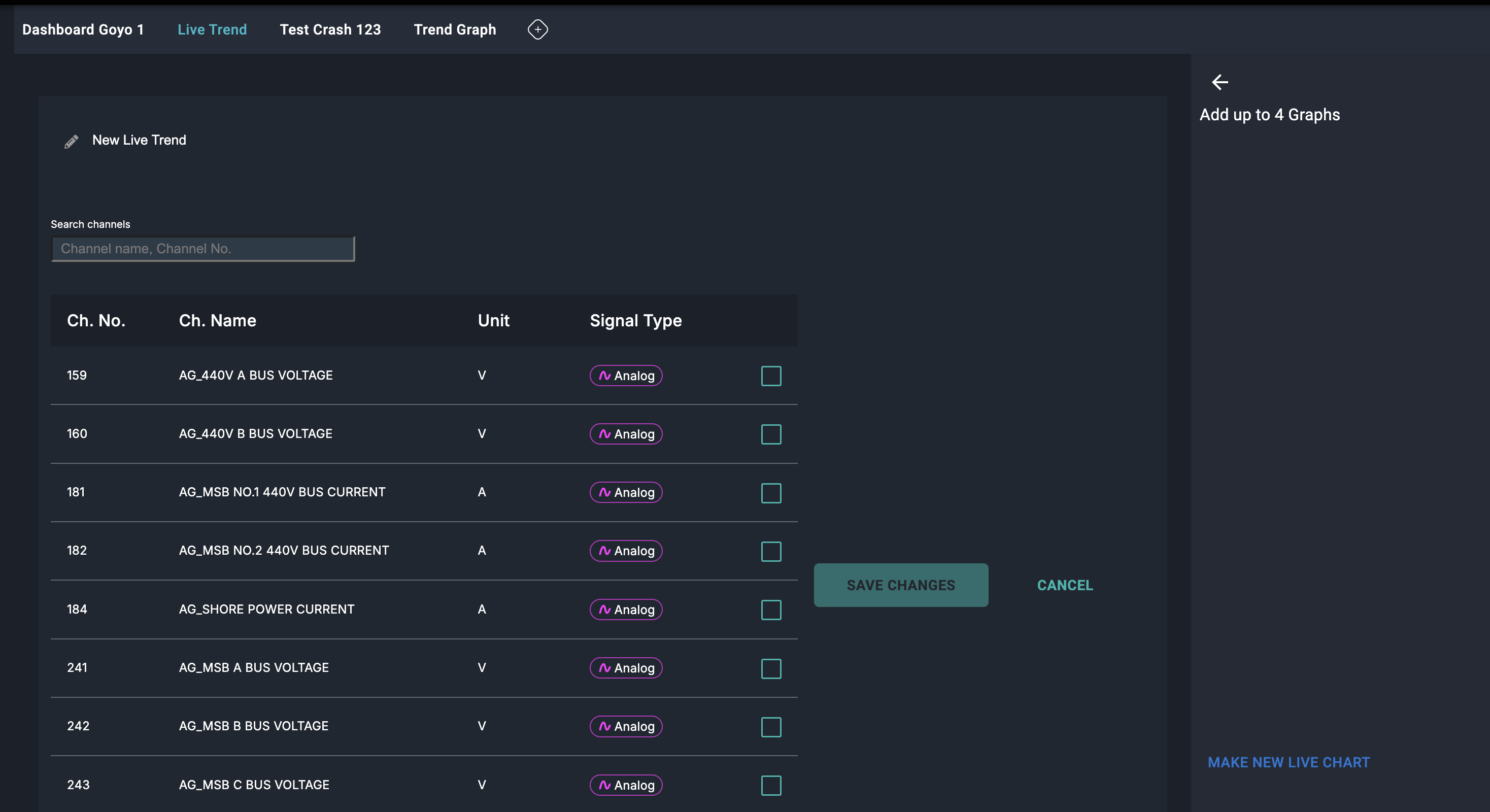
Task: Click the Analog badge for channel 242
Action: (x=626, y=726)
